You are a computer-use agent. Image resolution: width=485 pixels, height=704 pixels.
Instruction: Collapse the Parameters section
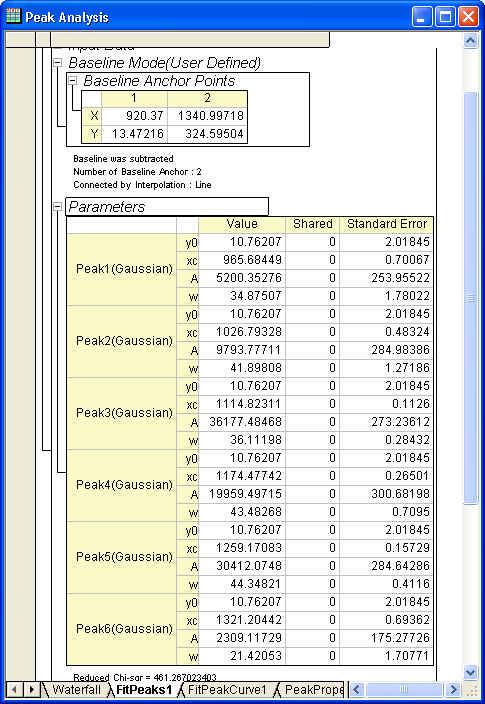57,207
